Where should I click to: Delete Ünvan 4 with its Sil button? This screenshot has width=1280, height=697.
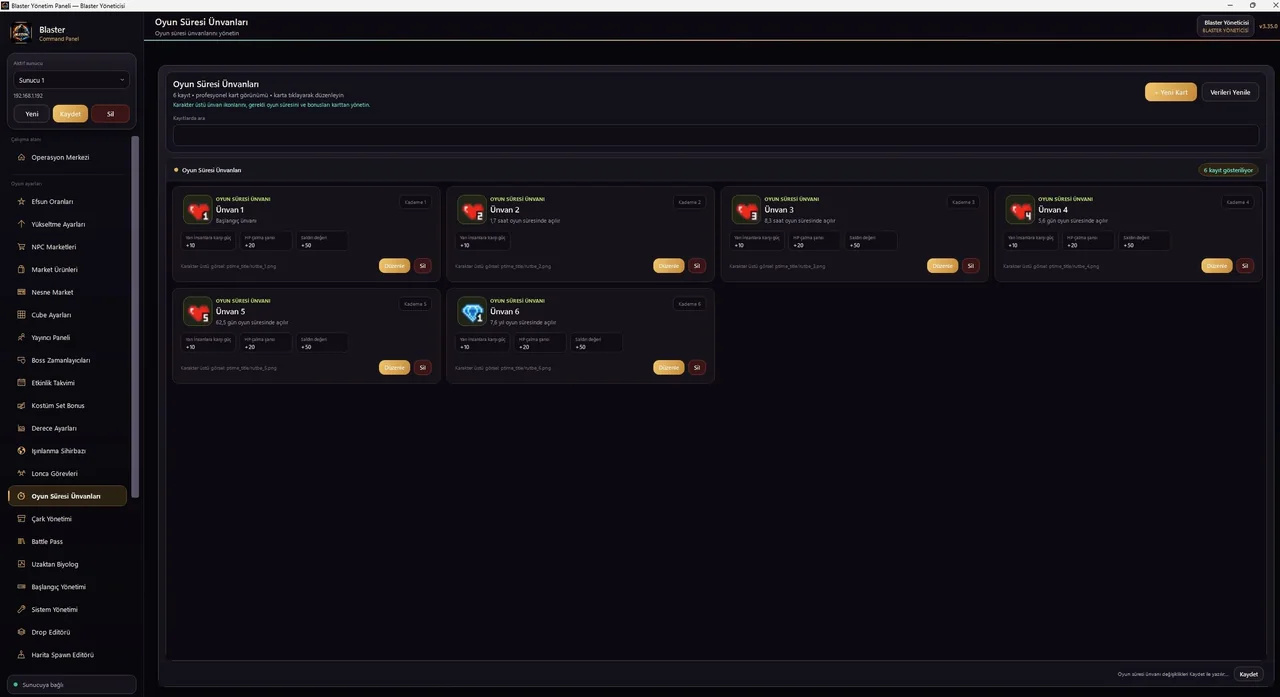pos(1245,266)
